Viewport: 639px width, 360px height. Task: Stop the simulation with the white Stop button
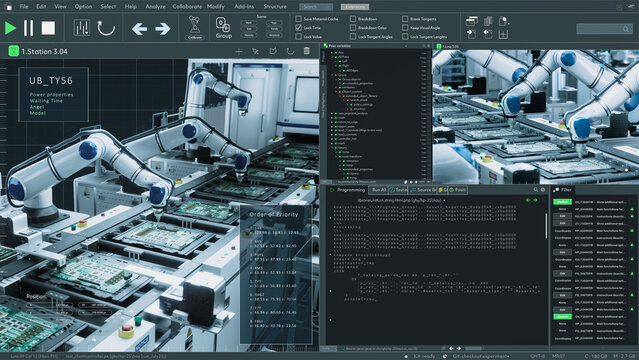coord(48,28)
